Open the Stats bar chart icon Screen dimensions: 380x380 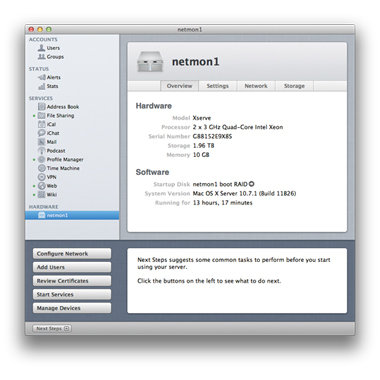[x=41, y=86]
